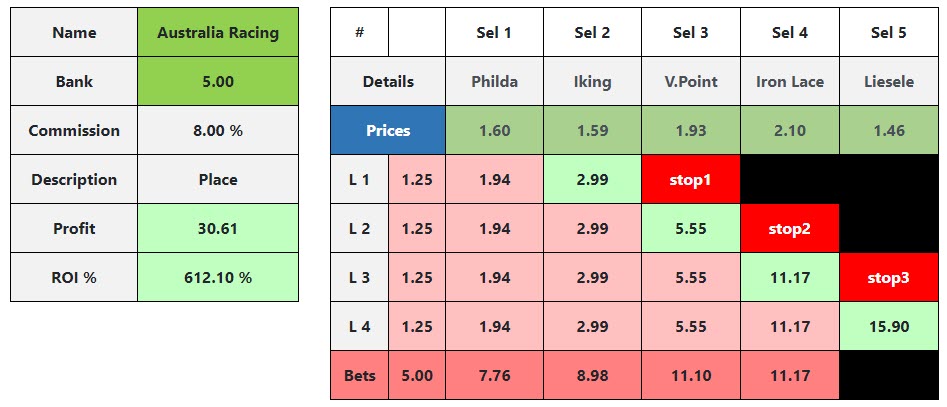Click the red stop2 cell

point(789,228)
